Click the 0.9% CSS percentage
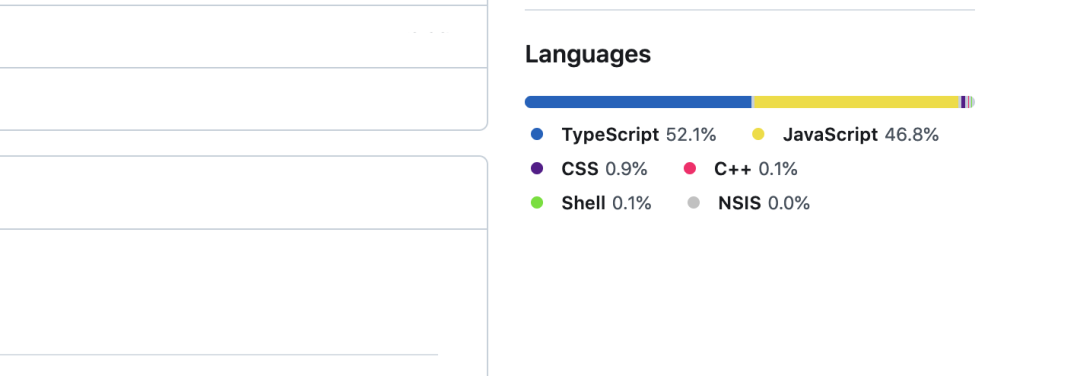The image size is (1080, 376). pyautogui.click(x=627, y=169)
